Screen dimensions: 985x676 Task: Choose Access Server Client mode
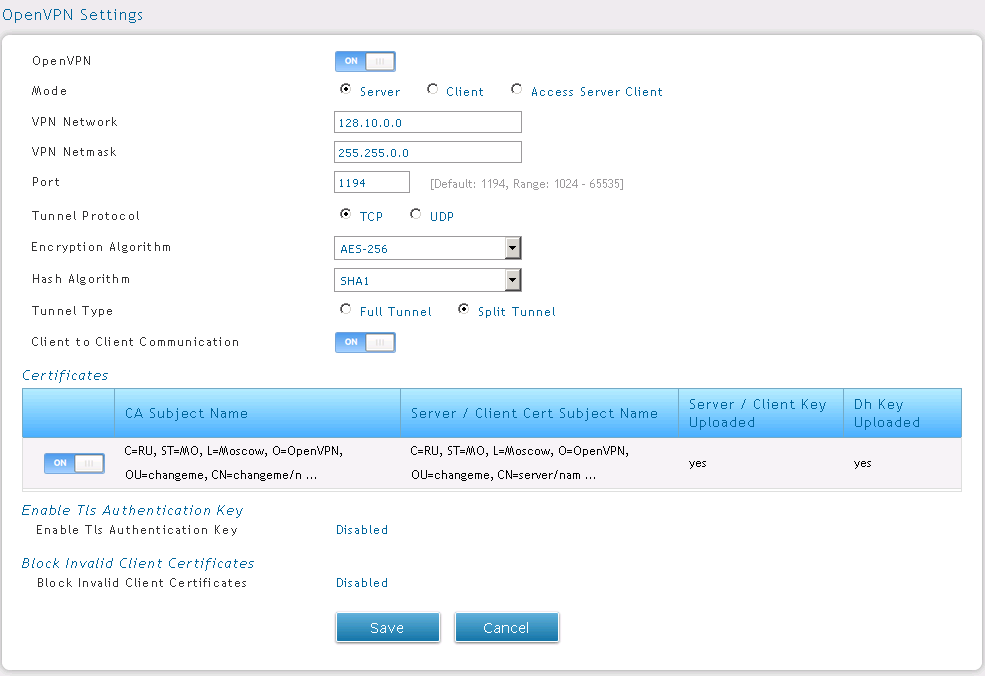tap(516, 90)
